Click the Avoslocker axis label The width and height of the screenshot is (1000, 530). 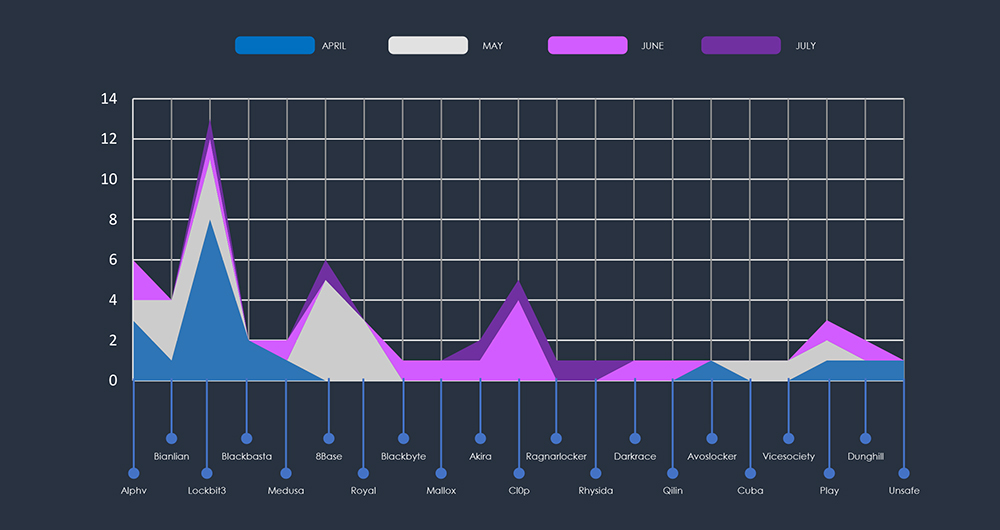pyautogui.click(x=712, y=457)
